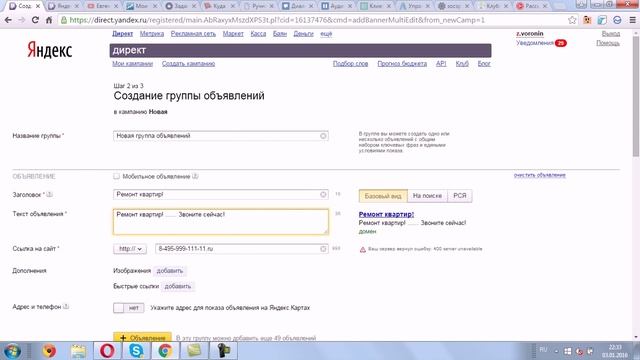This screenshot has height=360, width=640.
Task: Click the Яндекс logo
Action: [50, 51]
